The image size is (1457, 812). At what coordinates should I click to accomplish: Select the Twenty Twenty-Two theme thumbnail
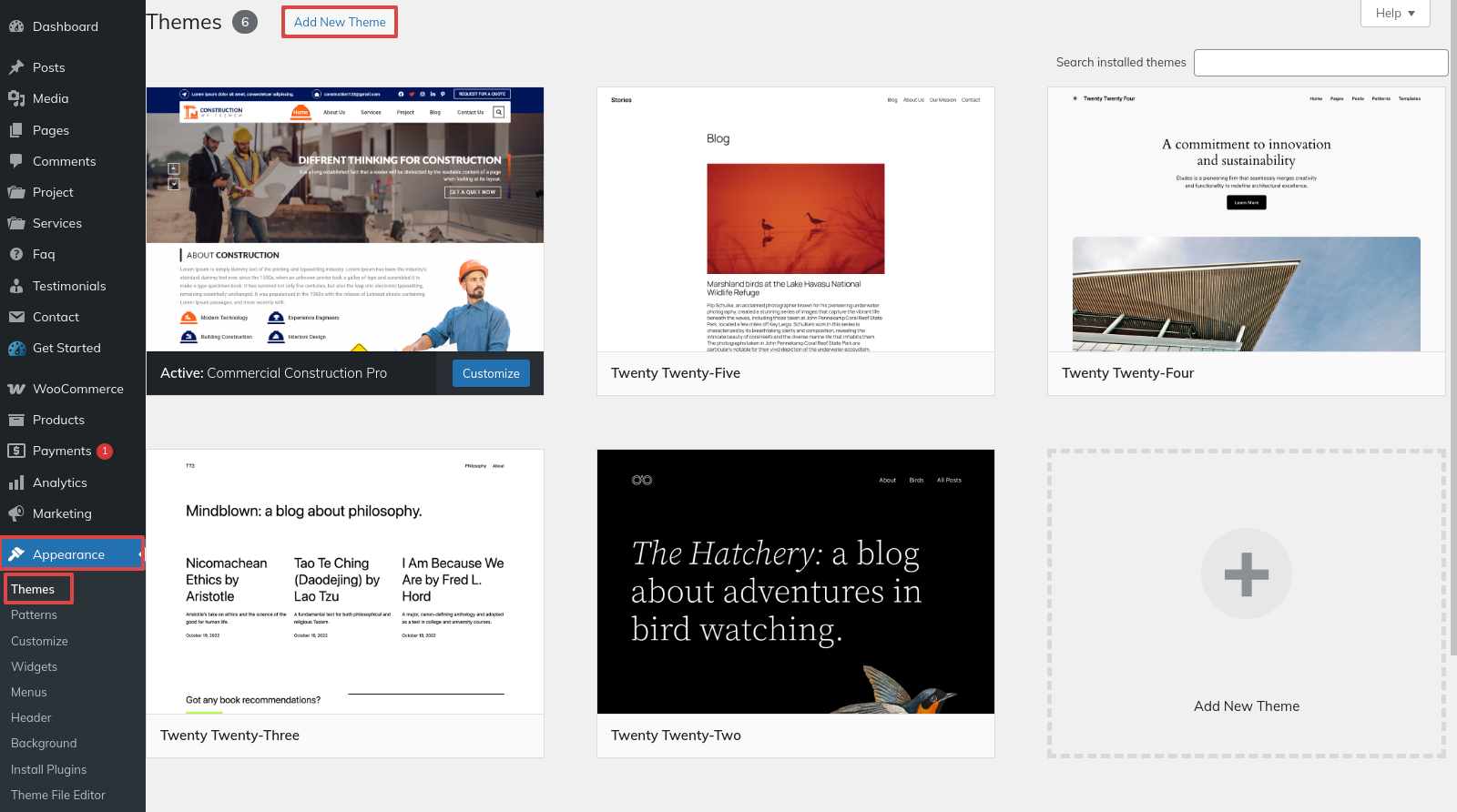click(x=796, y=582)
